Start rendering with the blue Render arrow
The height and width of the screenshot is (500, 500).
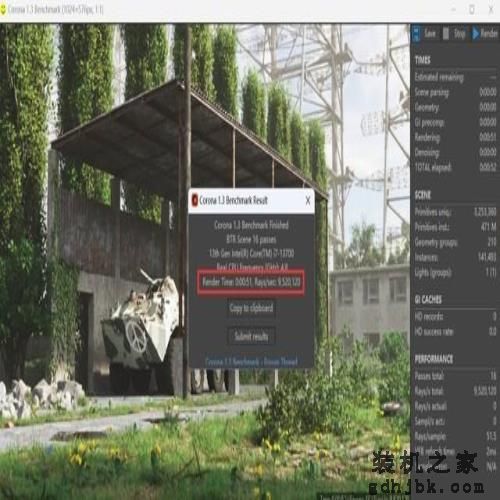tap(476, 34)
